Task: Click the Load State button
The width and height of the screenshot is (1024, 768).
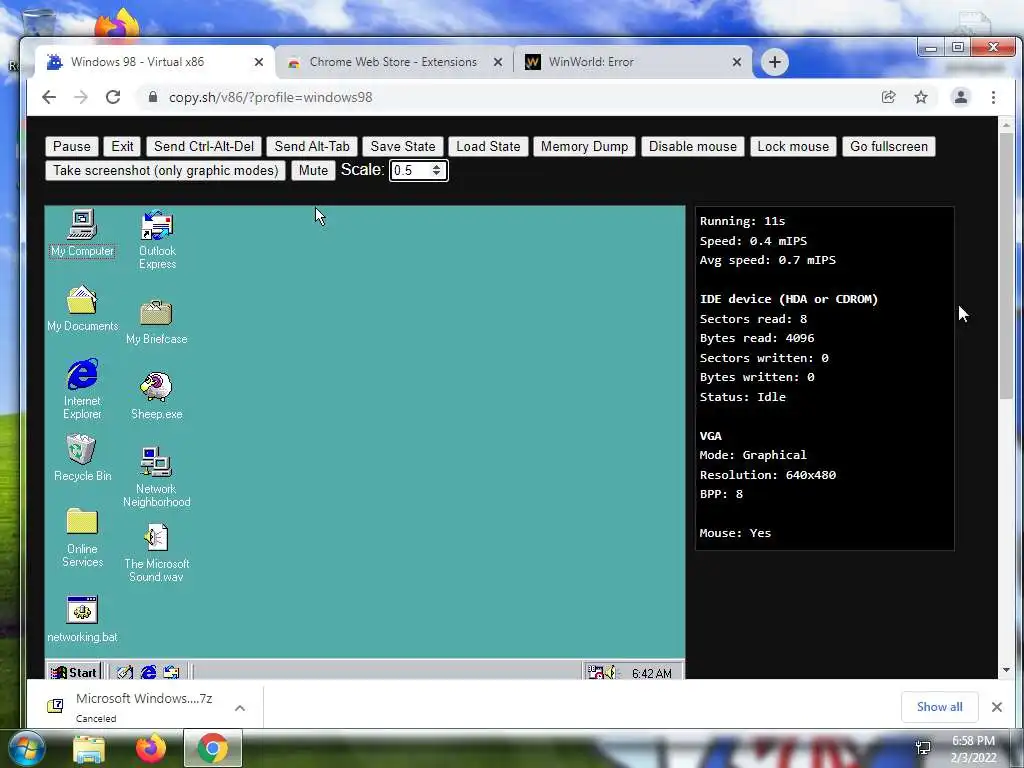Action: coord(488,146)
